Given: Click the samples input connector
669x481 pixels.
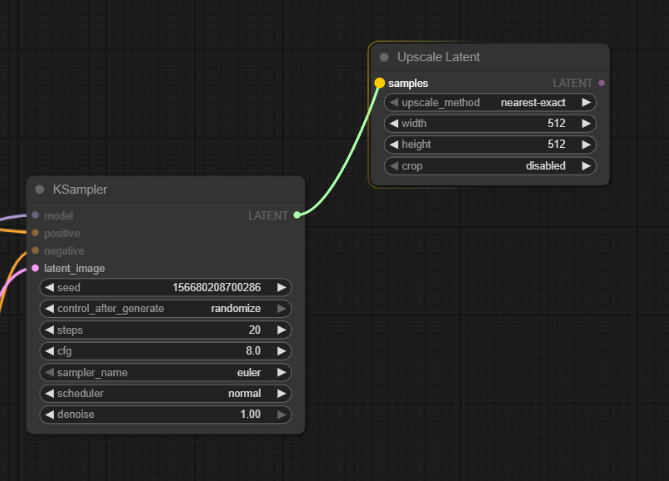Looking at the screenshot, I should pos(379,83).
